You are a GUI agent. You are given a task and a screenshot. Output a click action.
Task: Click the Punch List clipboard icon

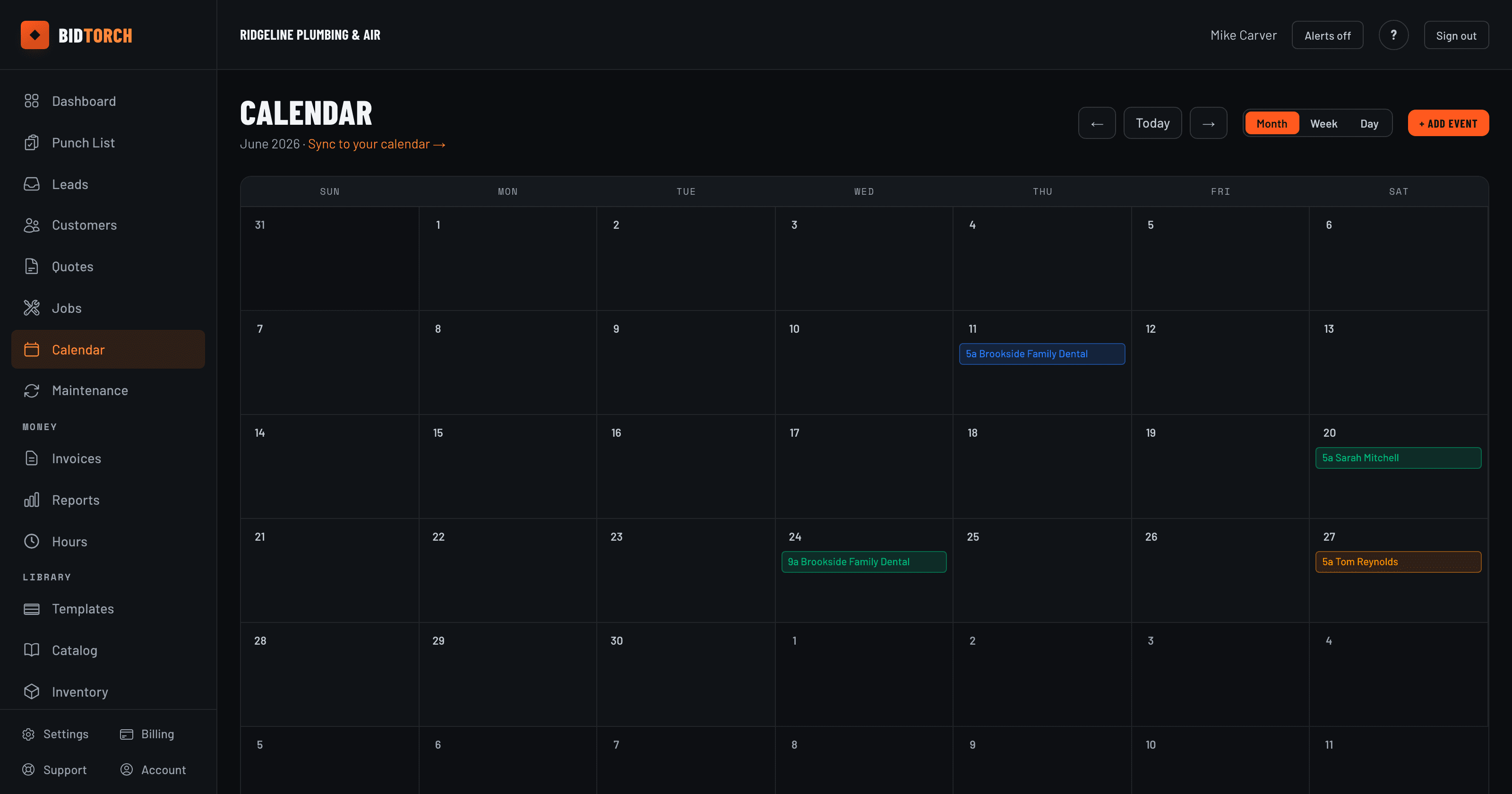[x=32, y=143]
